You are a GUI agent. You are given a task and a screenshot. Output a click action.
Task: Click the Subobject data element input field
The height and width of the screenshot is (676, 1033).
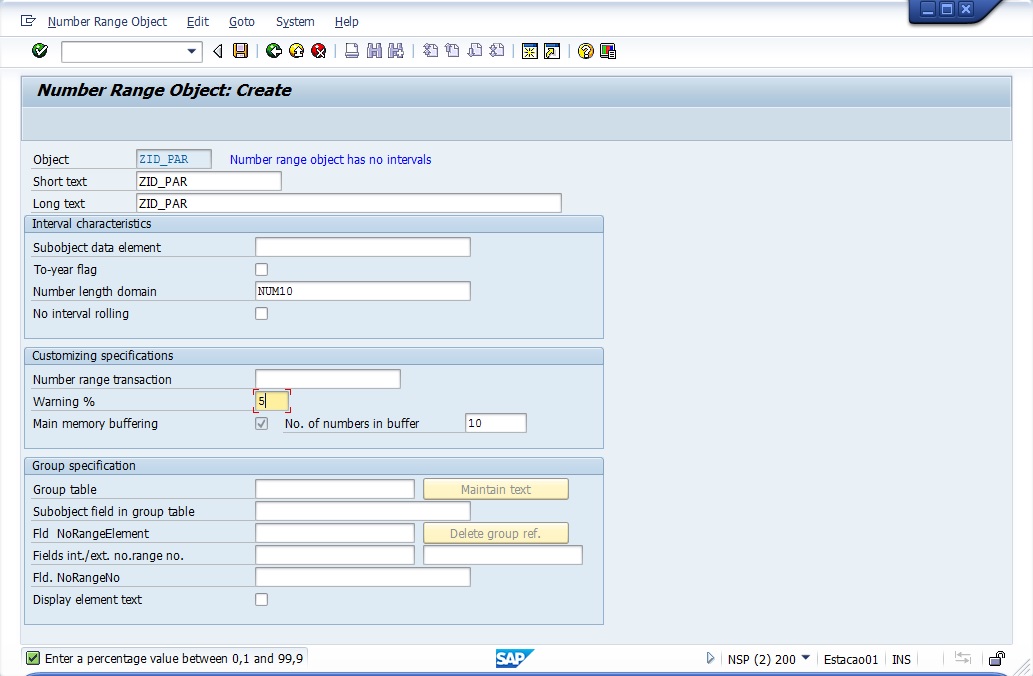362,247
